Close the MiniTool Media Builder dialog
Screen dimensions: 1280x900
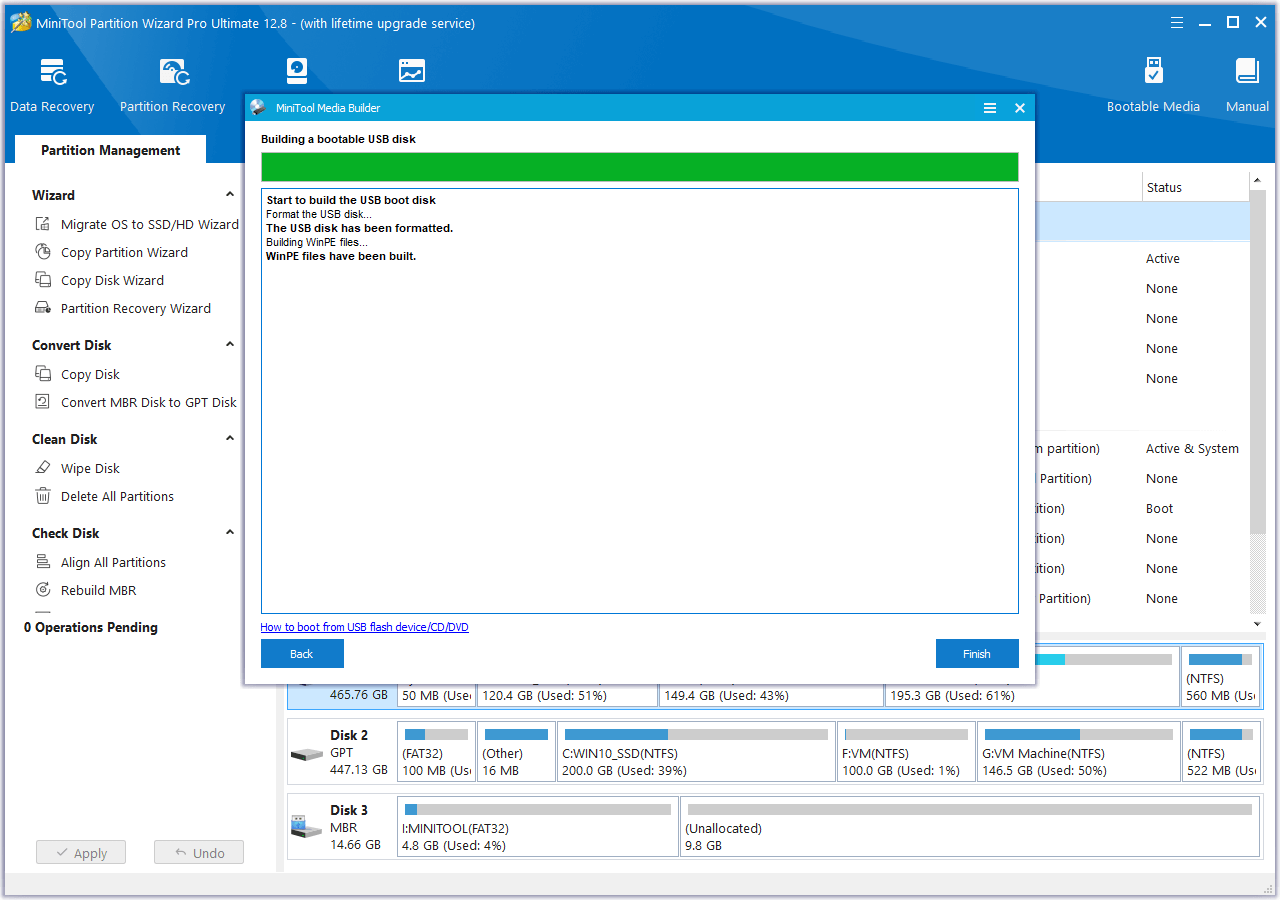tap(1020, 108)
